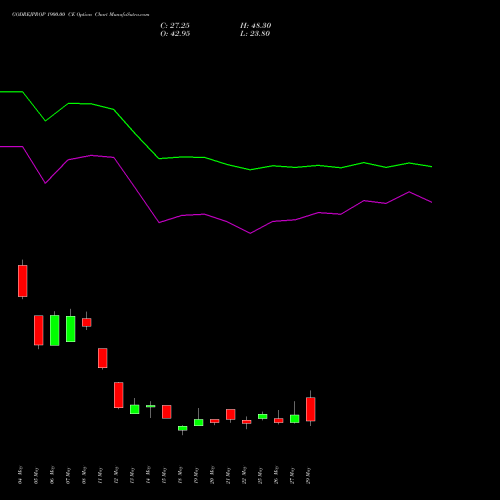Select the red candlestick above 12 May

(119, 395)
